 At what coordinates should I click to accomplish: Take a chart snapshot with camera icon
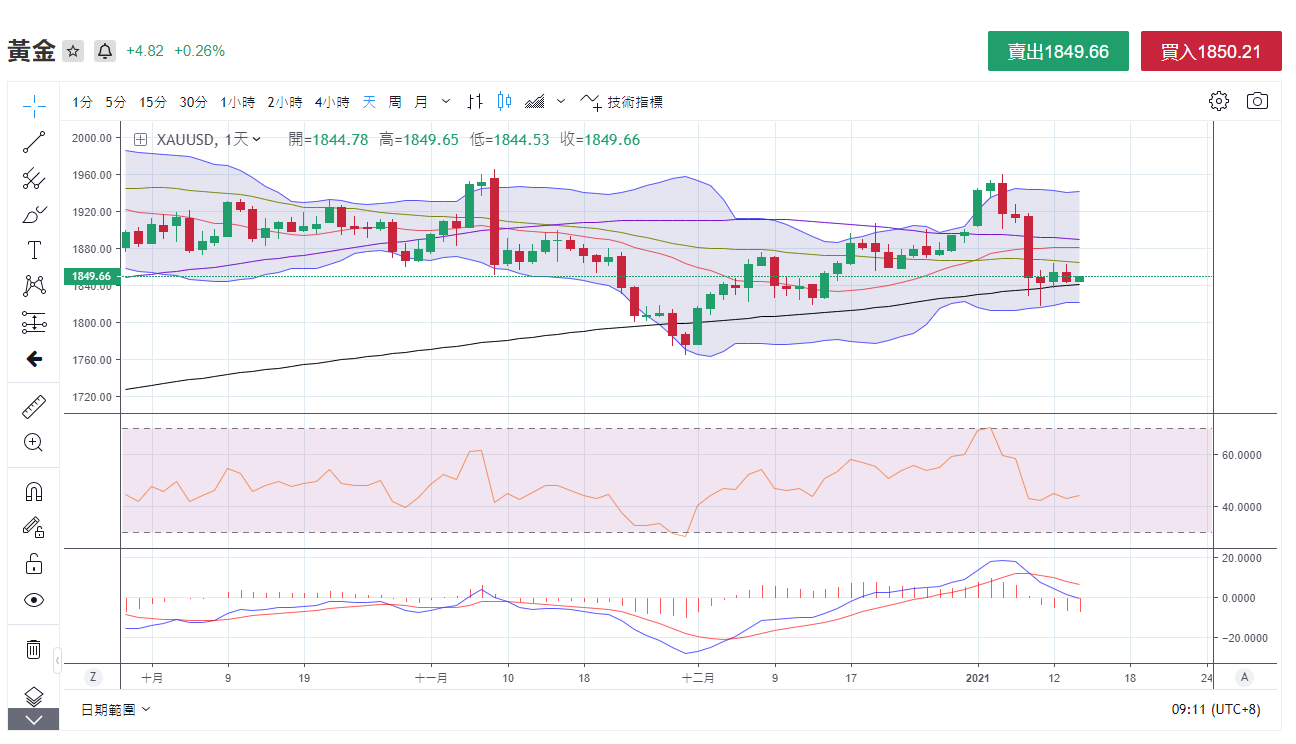(x=1257, y=101)
